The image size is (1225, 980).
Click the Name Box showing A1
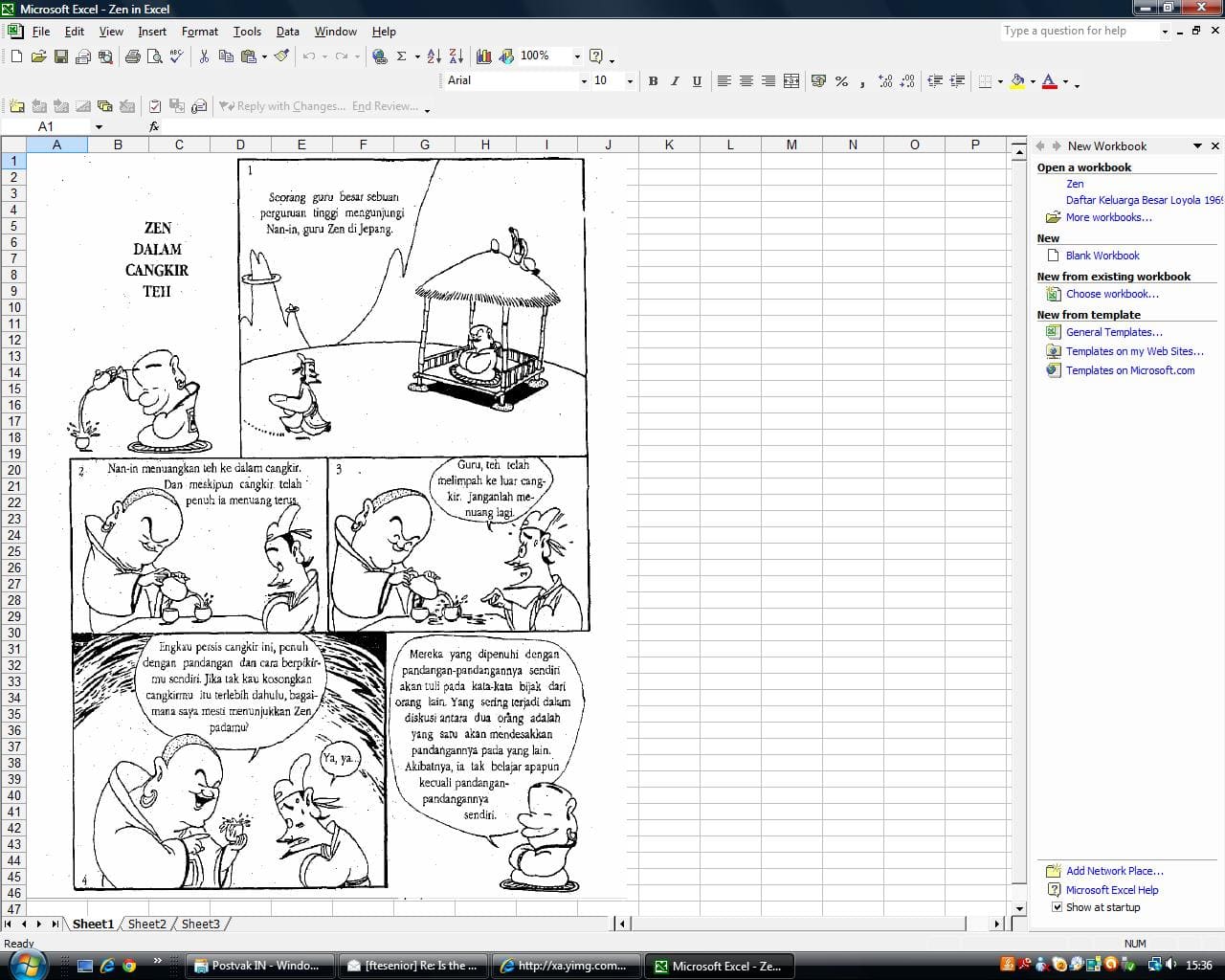coord(46,126)
